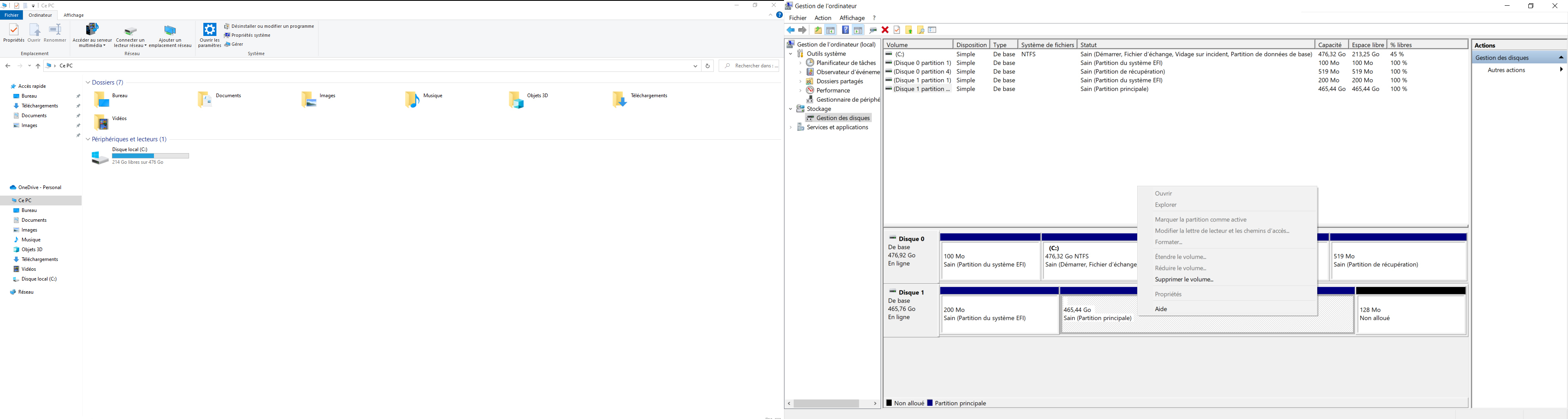Click the Volume column header
1568x419 pixels.
918,45
